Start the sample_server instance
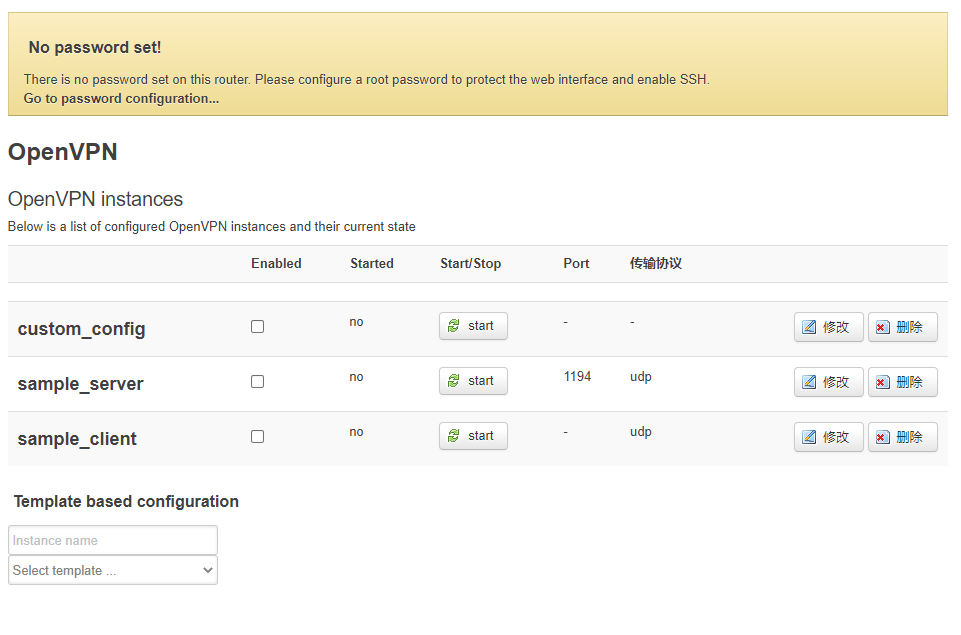The image size is (961, 635). (x=472, y=380)
